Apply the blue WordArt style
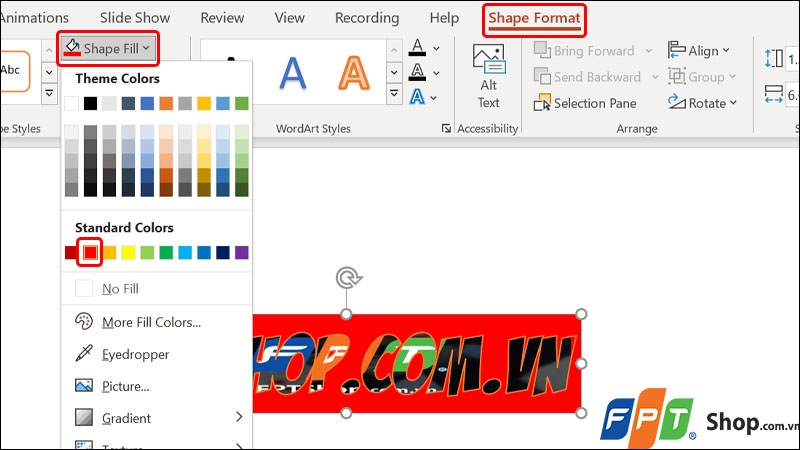This screenshot has height=450, width=800. tap(293, 73)
